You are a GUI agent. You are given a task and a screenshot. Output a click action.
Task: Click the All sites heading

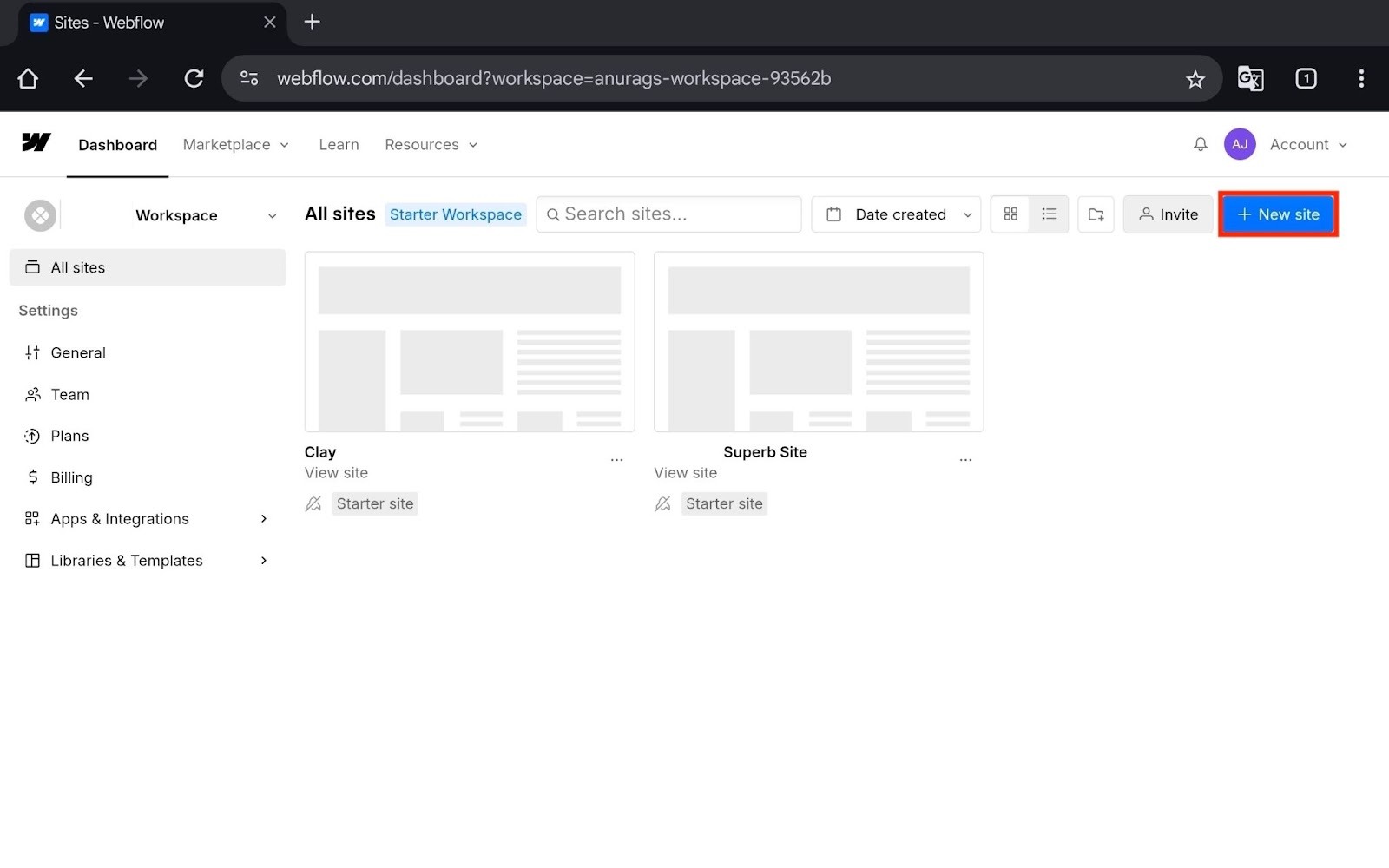click(x=339, y=214)
